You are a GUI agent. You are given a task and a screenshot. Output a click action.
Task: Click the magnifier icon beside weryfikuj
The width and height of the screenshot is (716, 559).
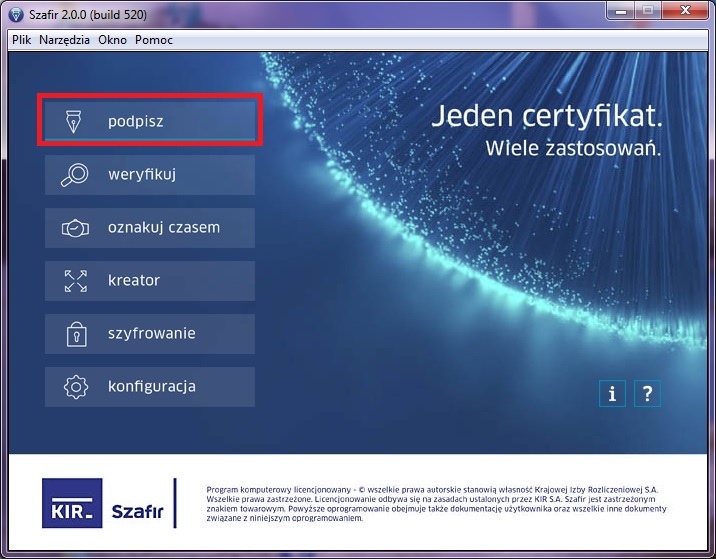tap(75, 175)
